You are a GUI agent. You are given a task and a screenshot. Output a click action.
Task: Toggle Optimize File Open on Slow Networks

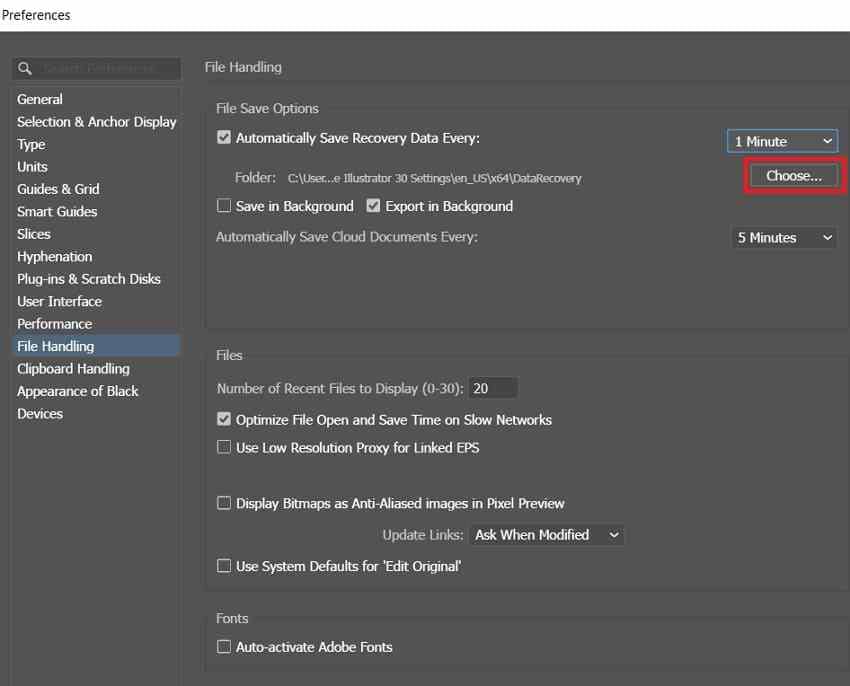coord(224,419)
